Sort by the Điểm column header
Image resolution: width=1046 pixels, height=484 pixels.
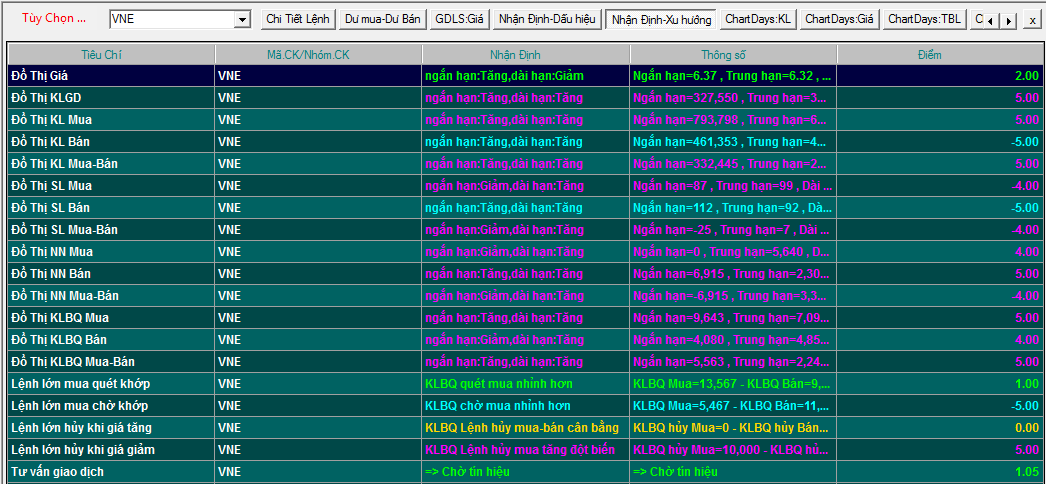[x=939, y=55]
